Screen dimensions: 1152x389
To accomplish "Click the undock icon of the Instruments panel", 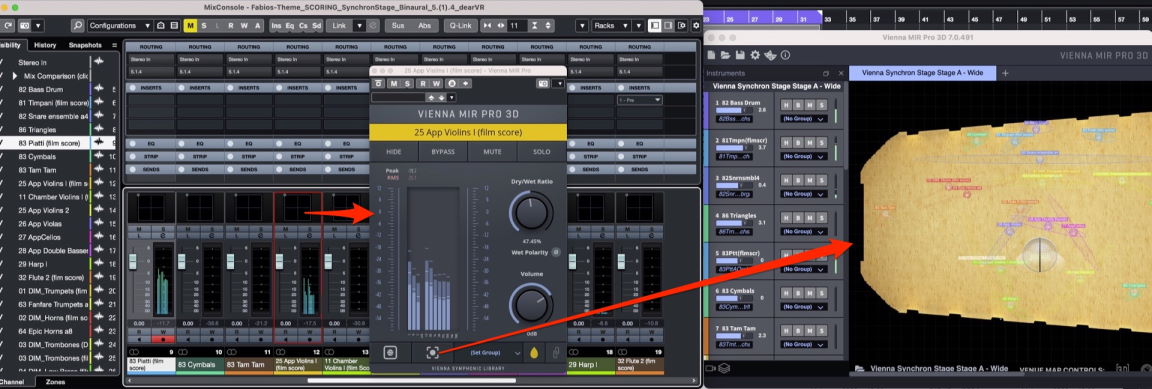I will pyautogui.click(x=826, y=74).
